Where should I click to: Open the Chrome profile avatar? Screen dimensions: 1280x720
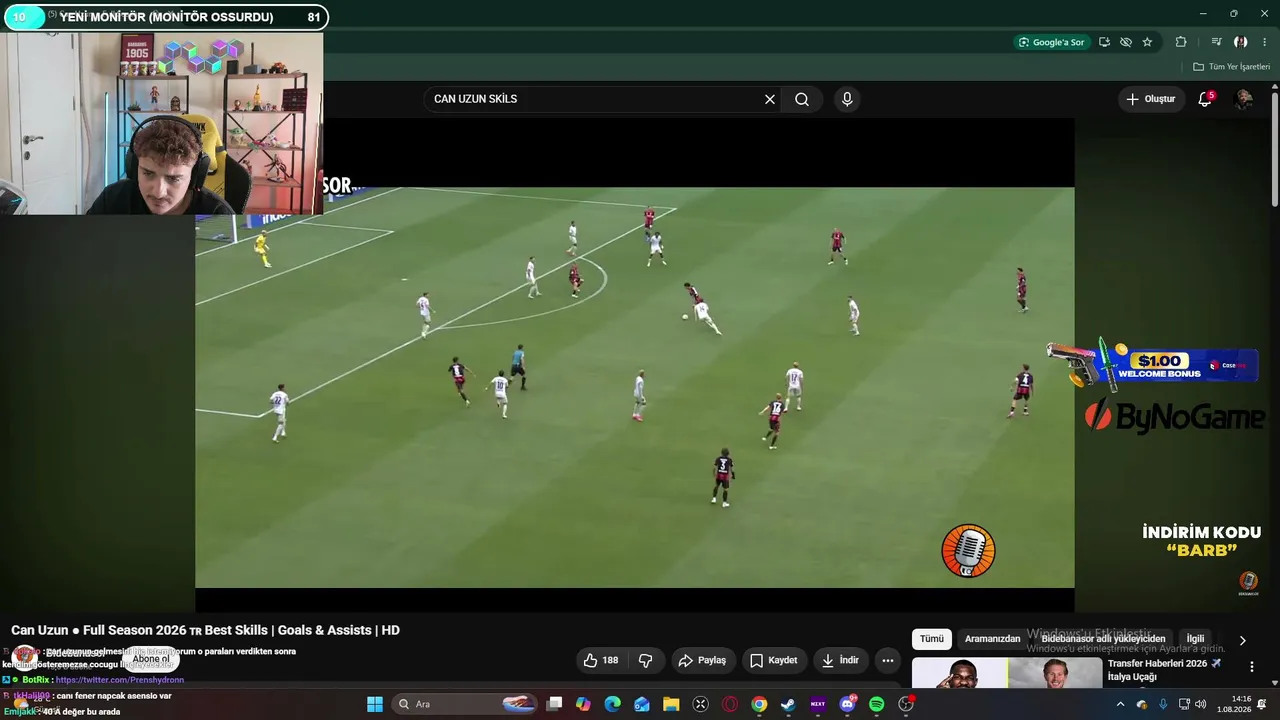1240,42
